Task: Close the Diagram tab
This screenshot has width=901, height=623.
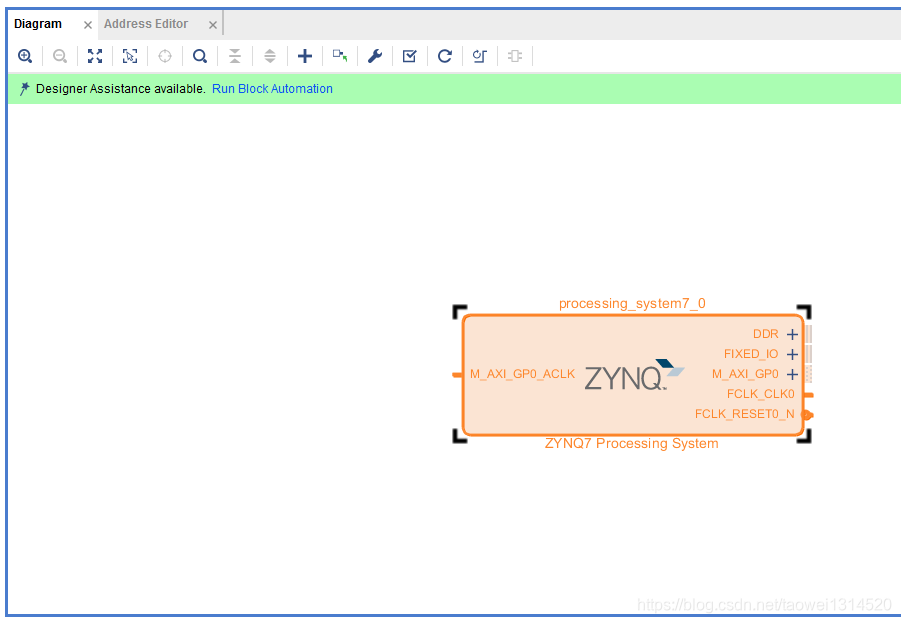Action: [x=88, y=25]
